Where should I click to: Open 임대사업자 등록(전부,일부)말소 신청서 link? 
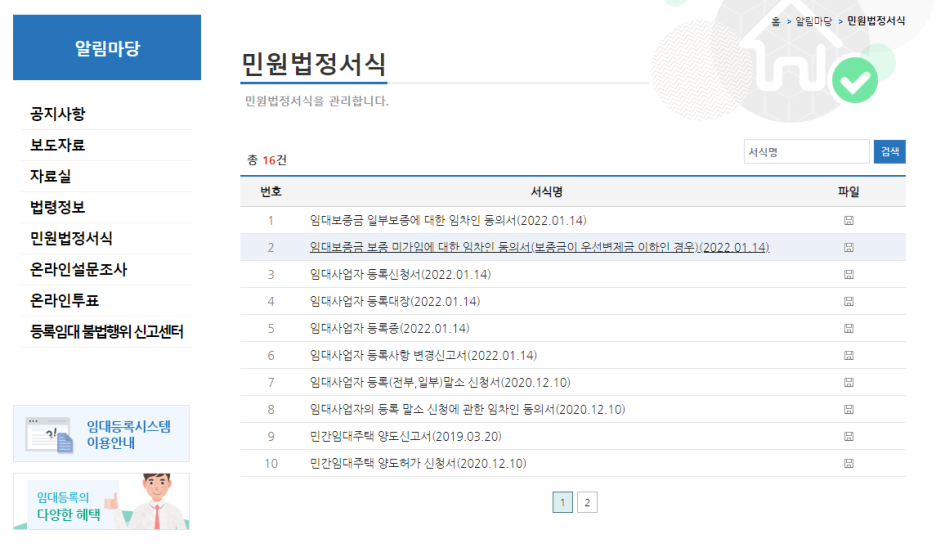point(440,383)
